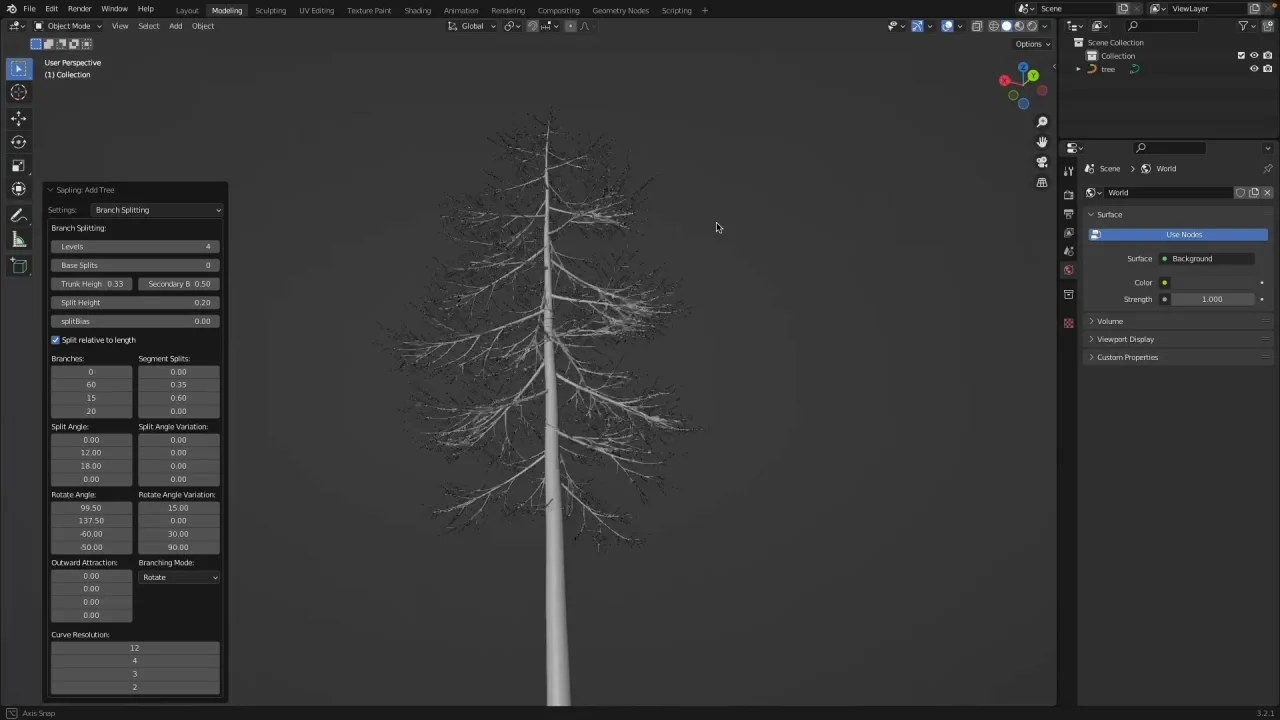Click the zoom viewport magnifier icon

tap(1042, 122)
